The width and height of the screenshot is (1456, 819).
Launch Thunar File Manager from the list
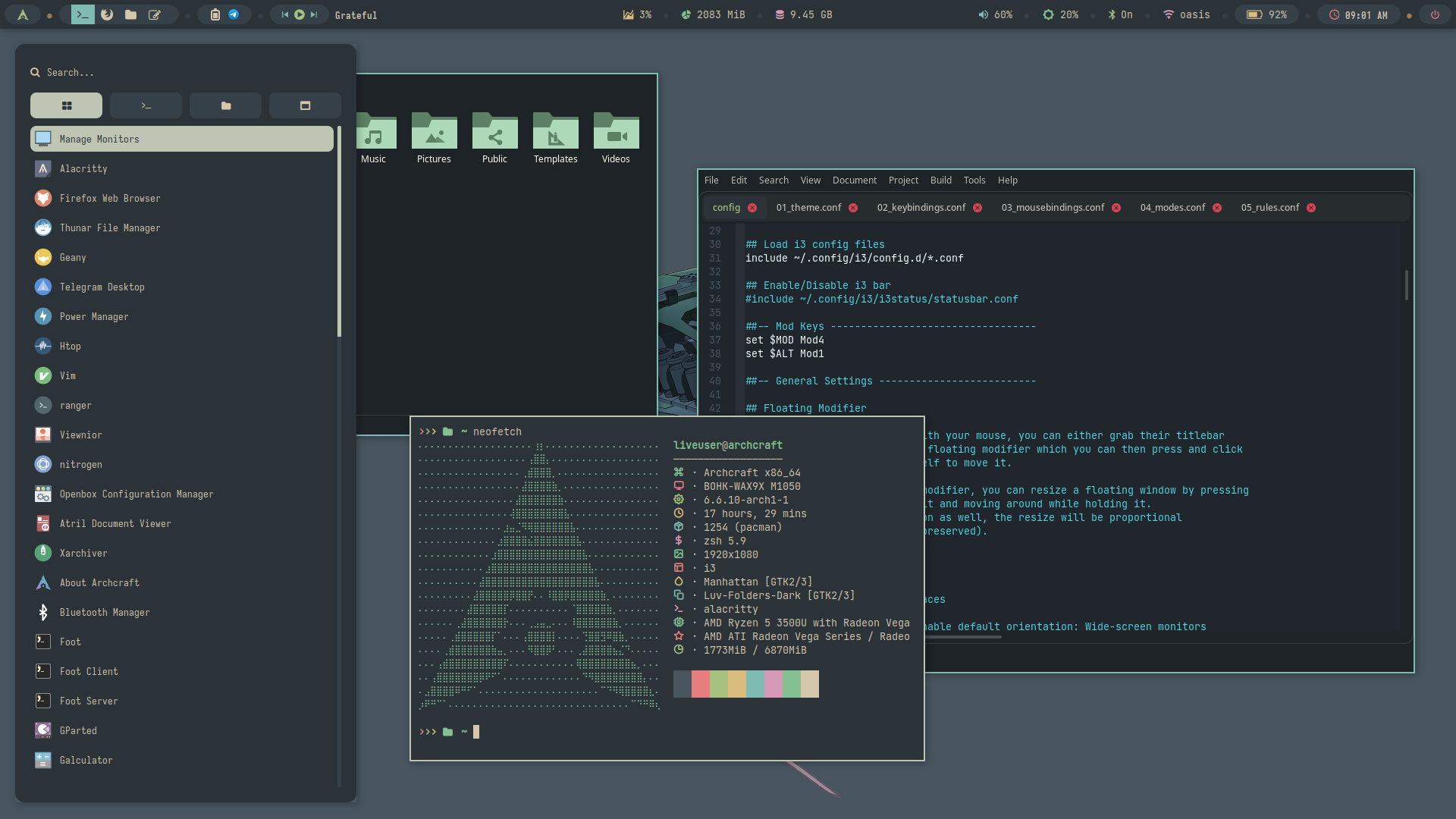tap(110, 227)
